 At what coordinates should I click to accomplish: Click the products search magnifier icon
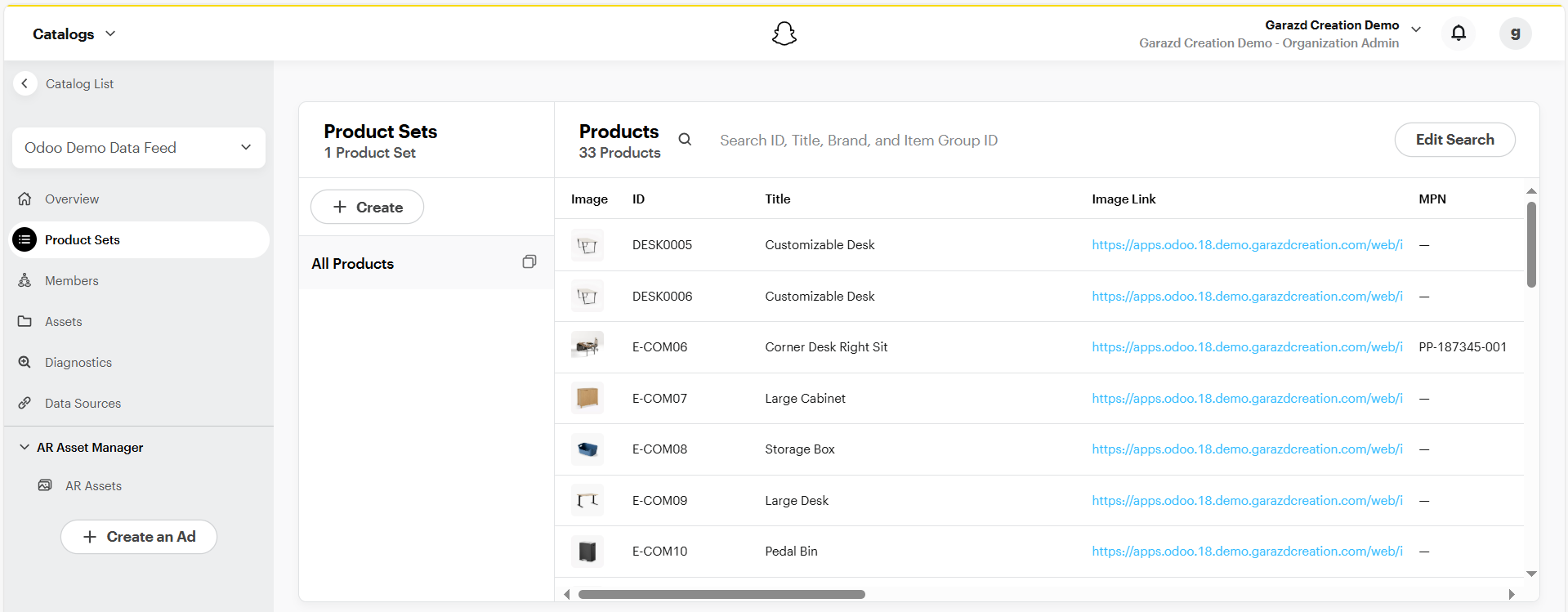[x=685, y=140]
